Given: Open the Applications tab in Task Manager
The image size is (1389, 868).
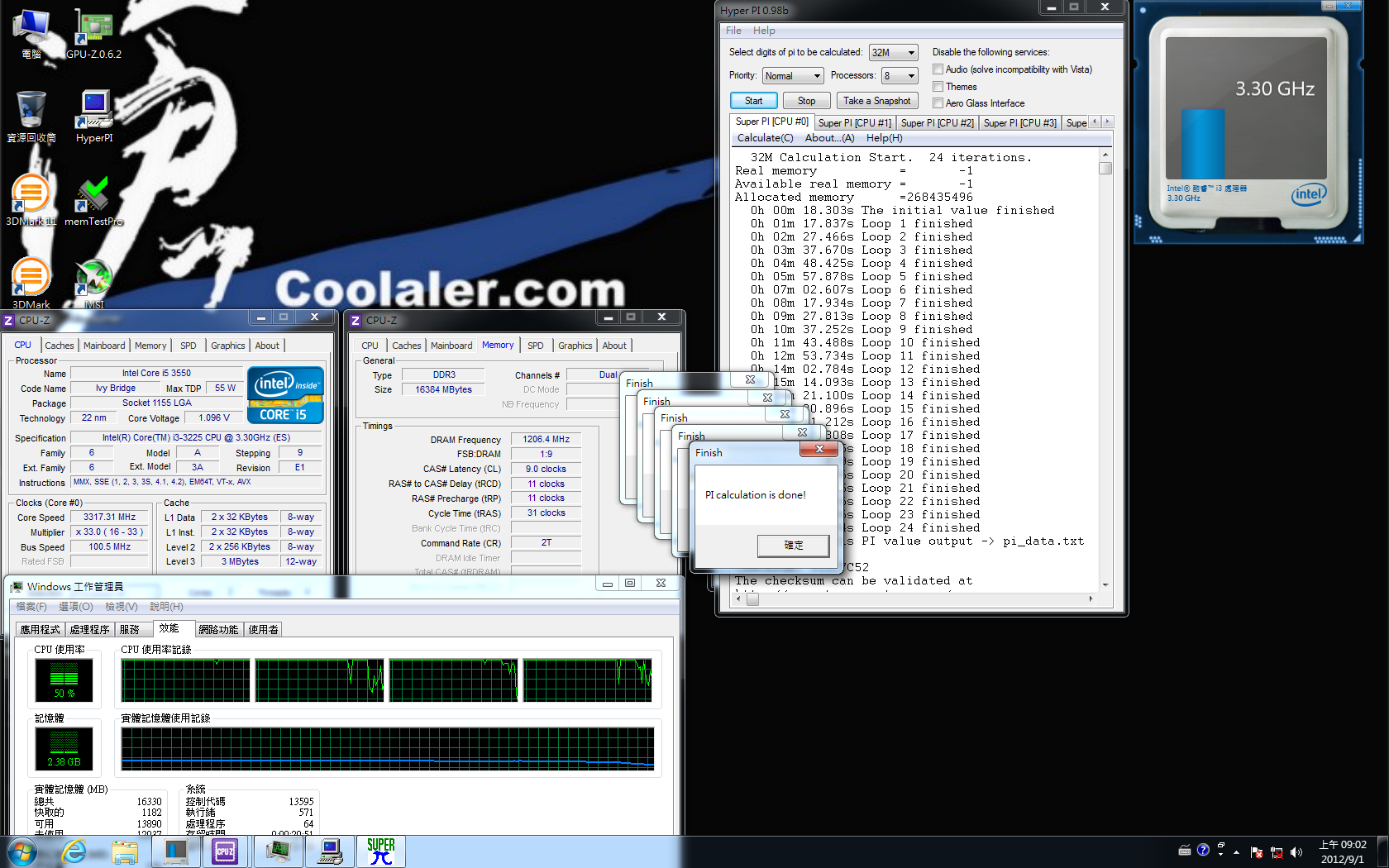Looking at the screenshot, I should coord(40,629).
